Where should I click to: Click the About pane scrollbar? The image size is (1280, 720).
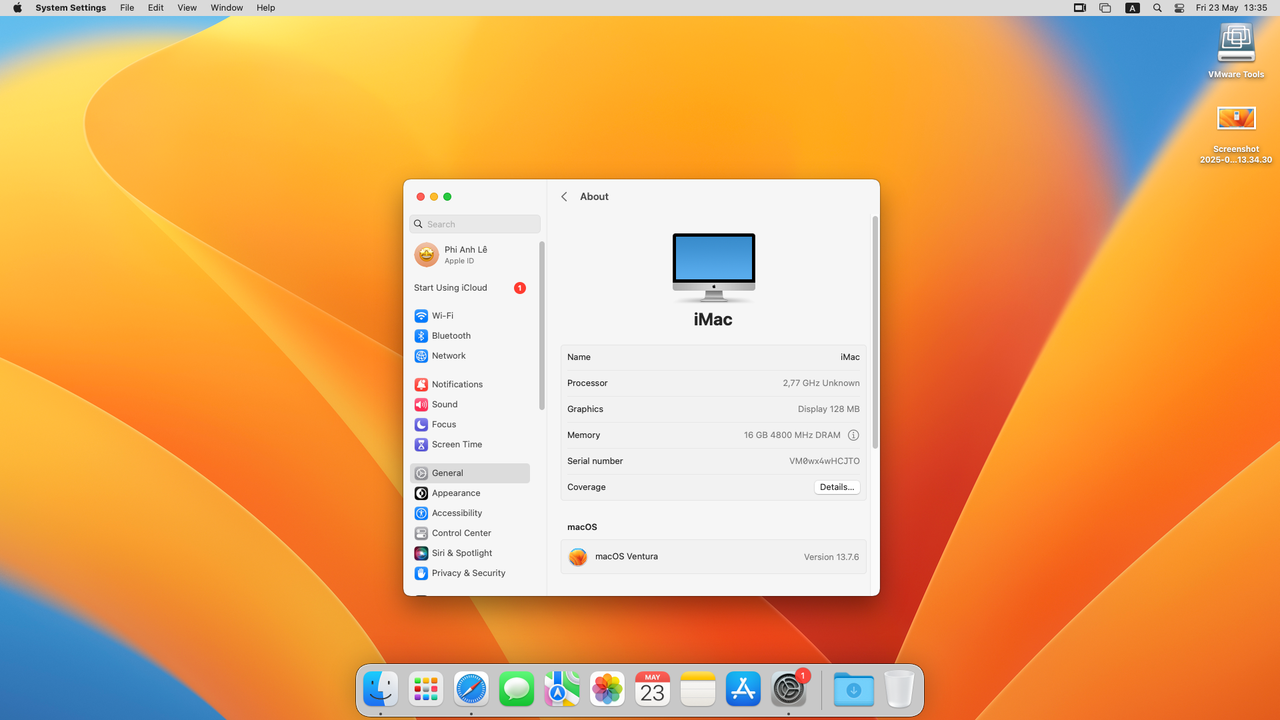coord(876,332)
